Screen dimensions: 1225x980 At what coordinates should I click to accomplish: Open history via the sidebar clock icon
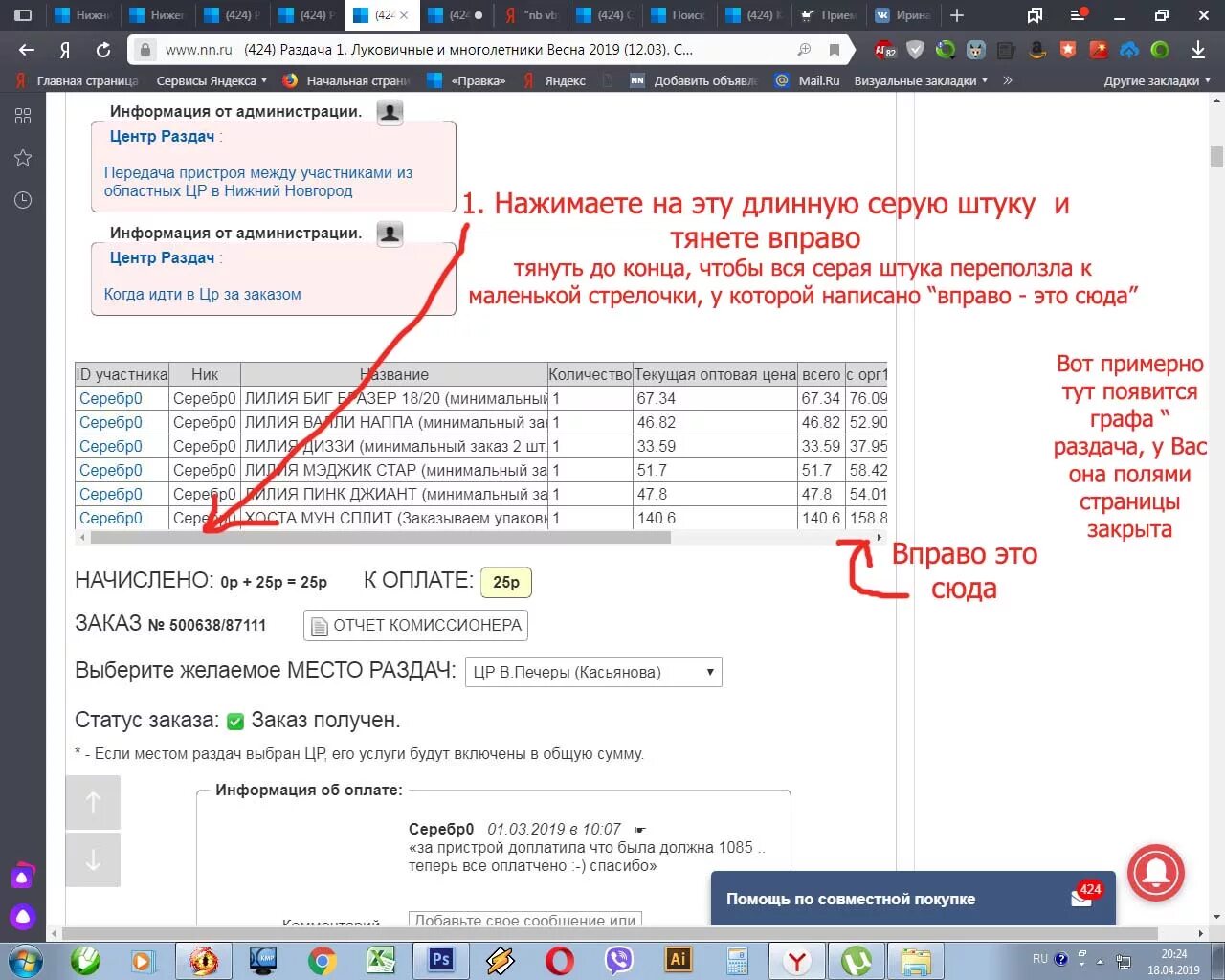[23, 200]
